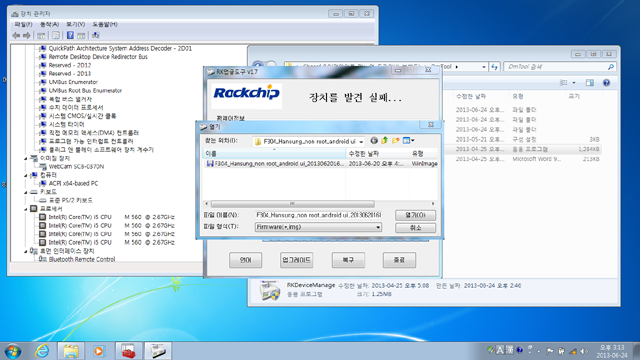The image size is (640, 360).
Task: Open the 도움말(H) menu in Device Manager
Action: (105, 24)
